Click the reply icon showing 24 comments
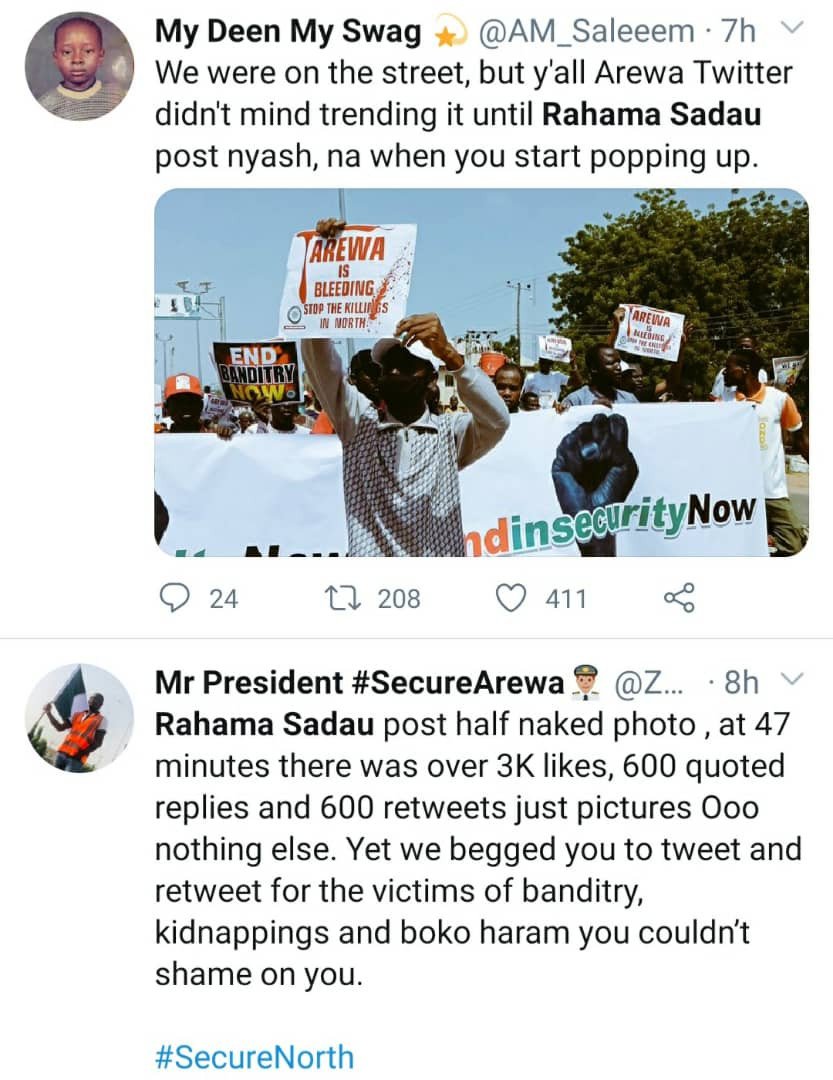The image size is (833, 1080). click(x=174, y=597)
